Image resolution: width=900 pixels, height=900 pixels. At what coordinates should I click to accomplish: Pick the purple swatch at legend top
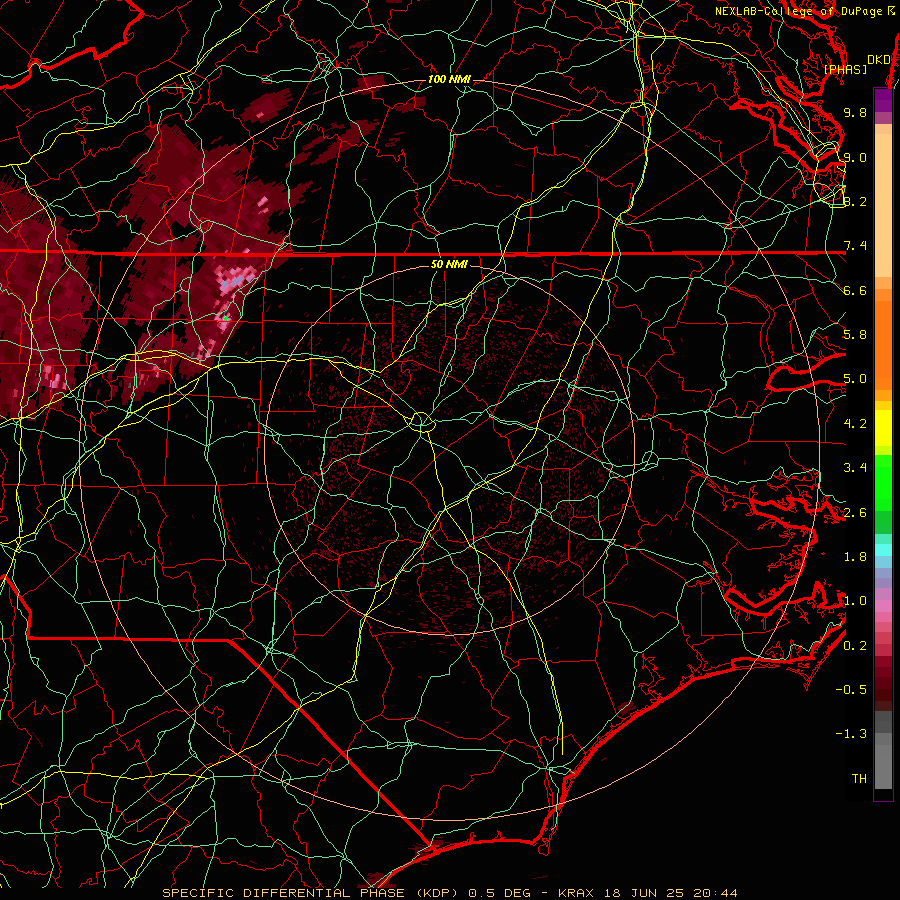tap(883, 100)
